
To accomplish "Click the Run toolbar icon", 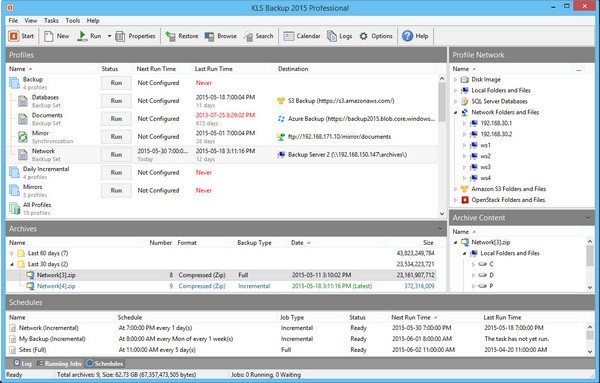I will pyautogui.click(x=82, y=36).
